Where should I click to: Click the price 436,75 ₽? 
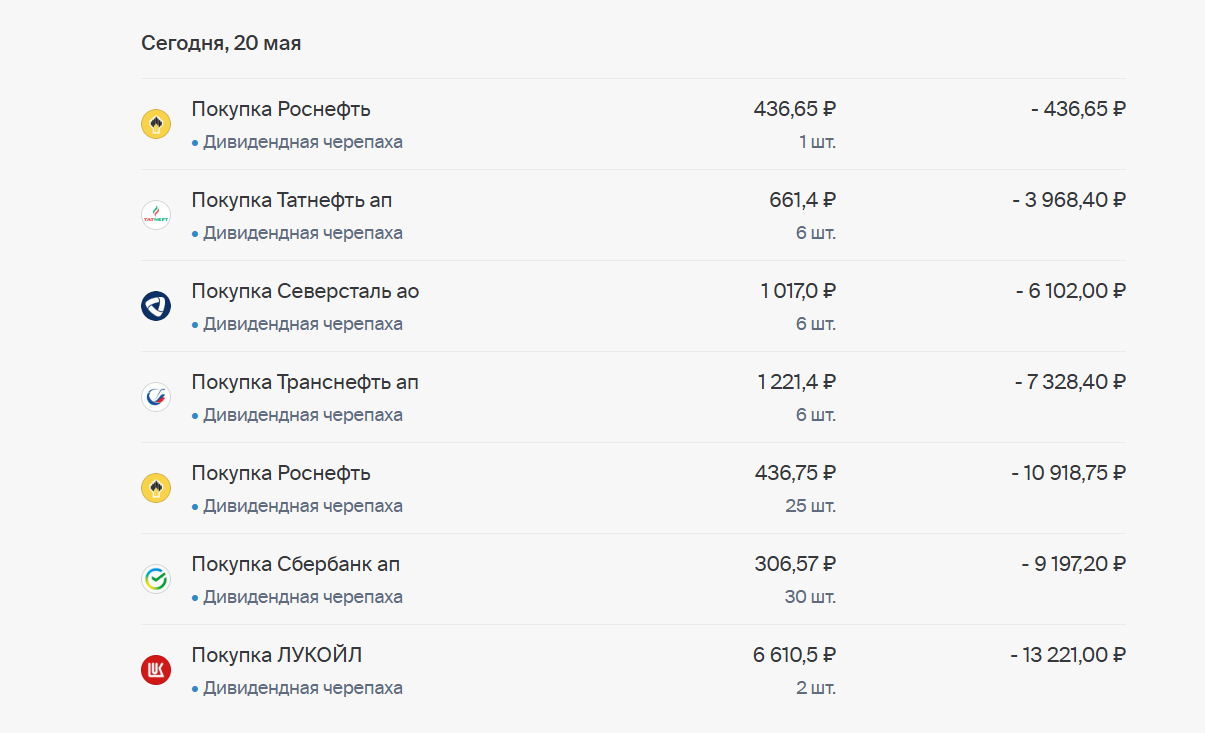795,473
